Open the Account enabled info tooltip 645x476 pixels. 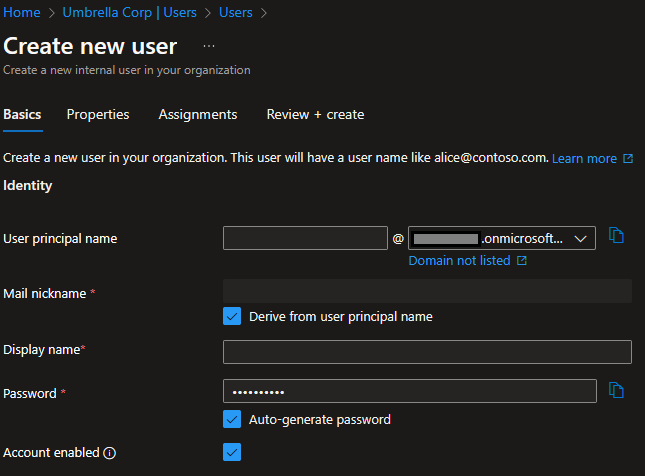coord(109,453)
